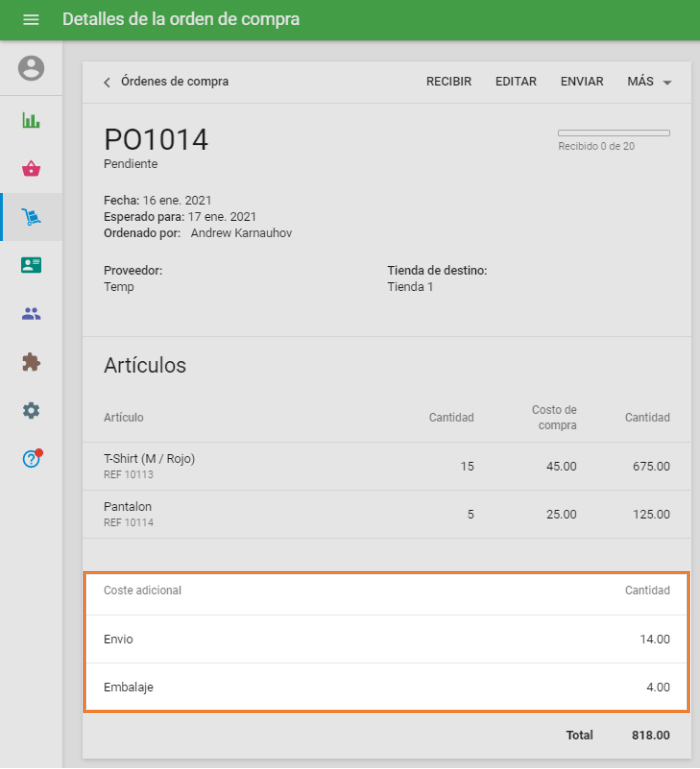Open the items shopping basket icon
700x769 pixels.
click(31, 168)
